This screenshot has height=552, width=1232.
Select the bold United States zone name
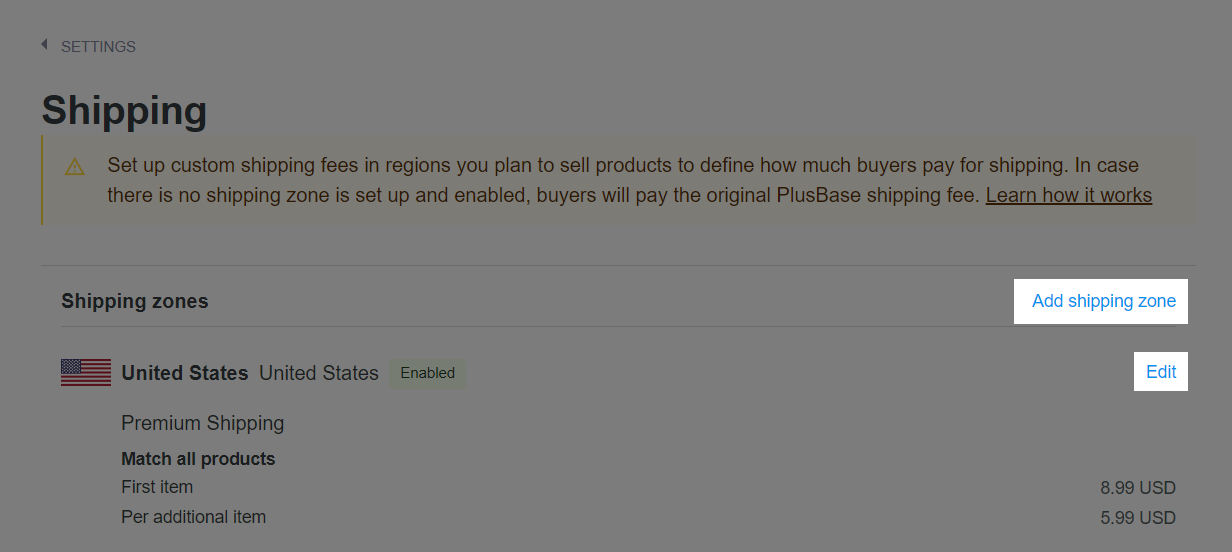tap(185, 373)
